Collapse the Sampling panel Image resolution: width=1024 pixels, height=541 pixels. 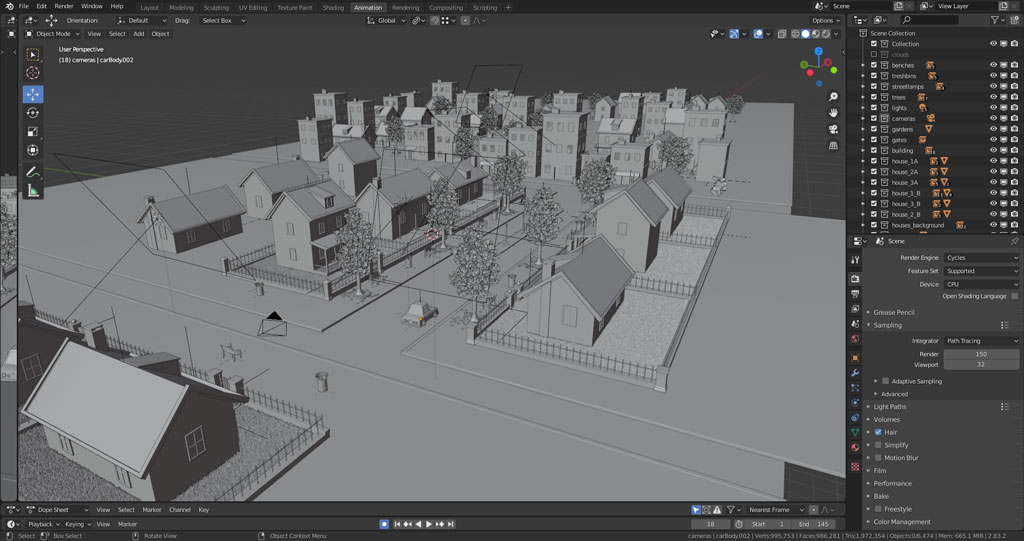coord(887,325)
